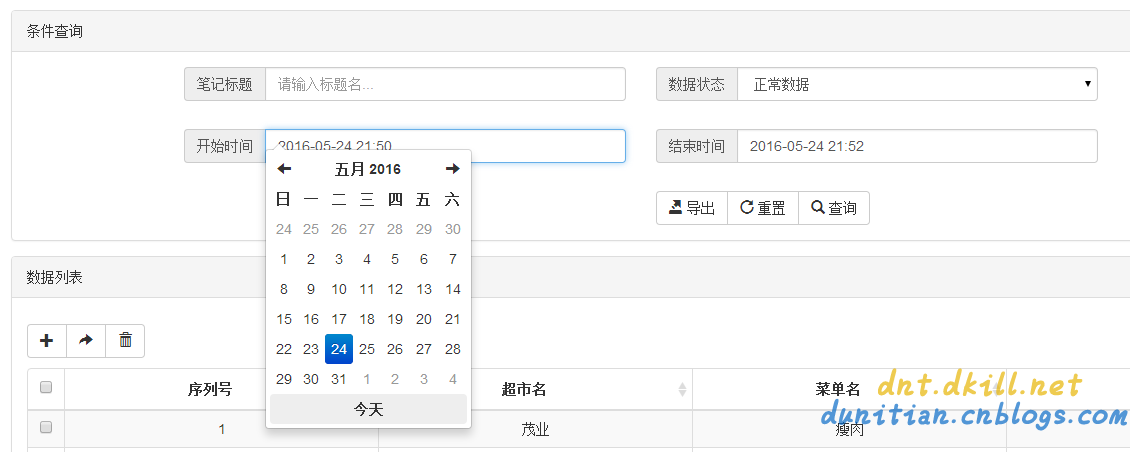Image resolution: width=1130 pixels, height=452 pixels.
Task: Click the share arrow toolbar button
Action: click(x=86, y=341)
